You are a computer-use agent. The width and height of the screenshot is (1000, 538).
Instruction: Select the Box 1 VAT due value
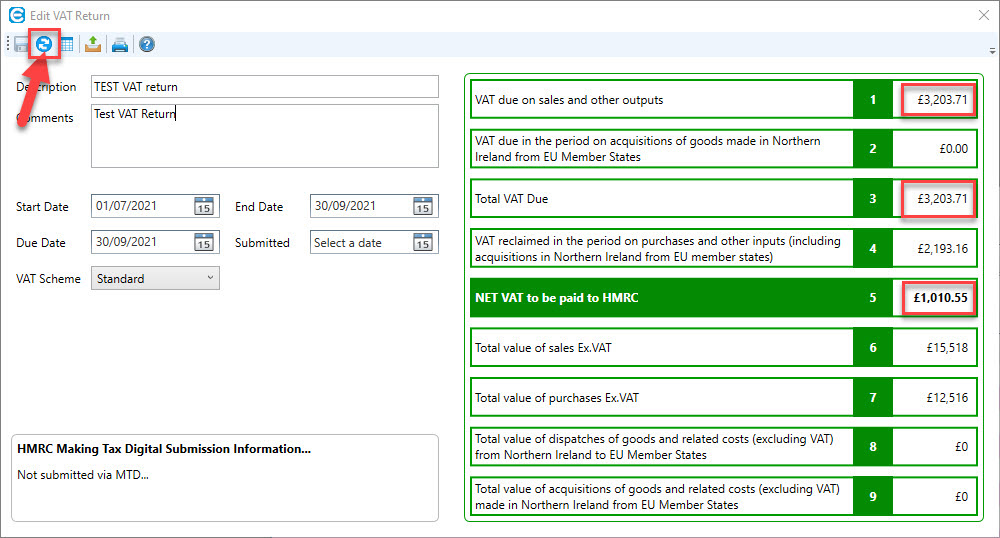pos(935,99)
